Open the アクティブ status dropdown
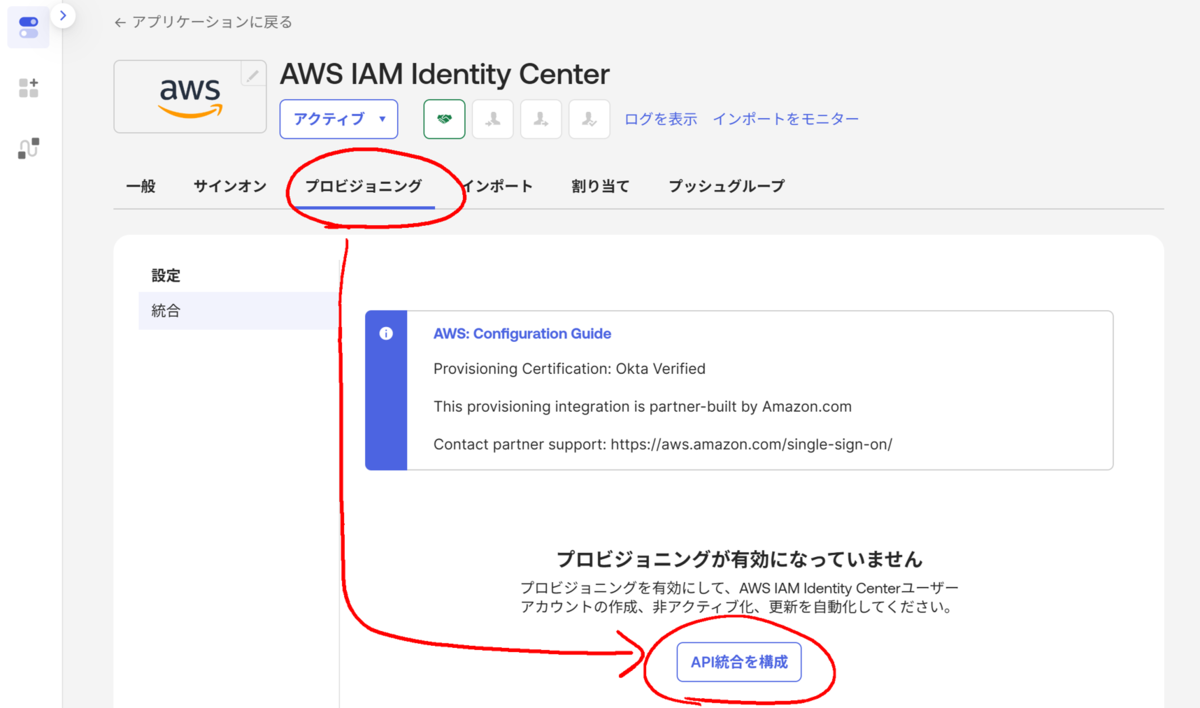The height and width of the screenshot is (708, 1200). coord(339,119)
